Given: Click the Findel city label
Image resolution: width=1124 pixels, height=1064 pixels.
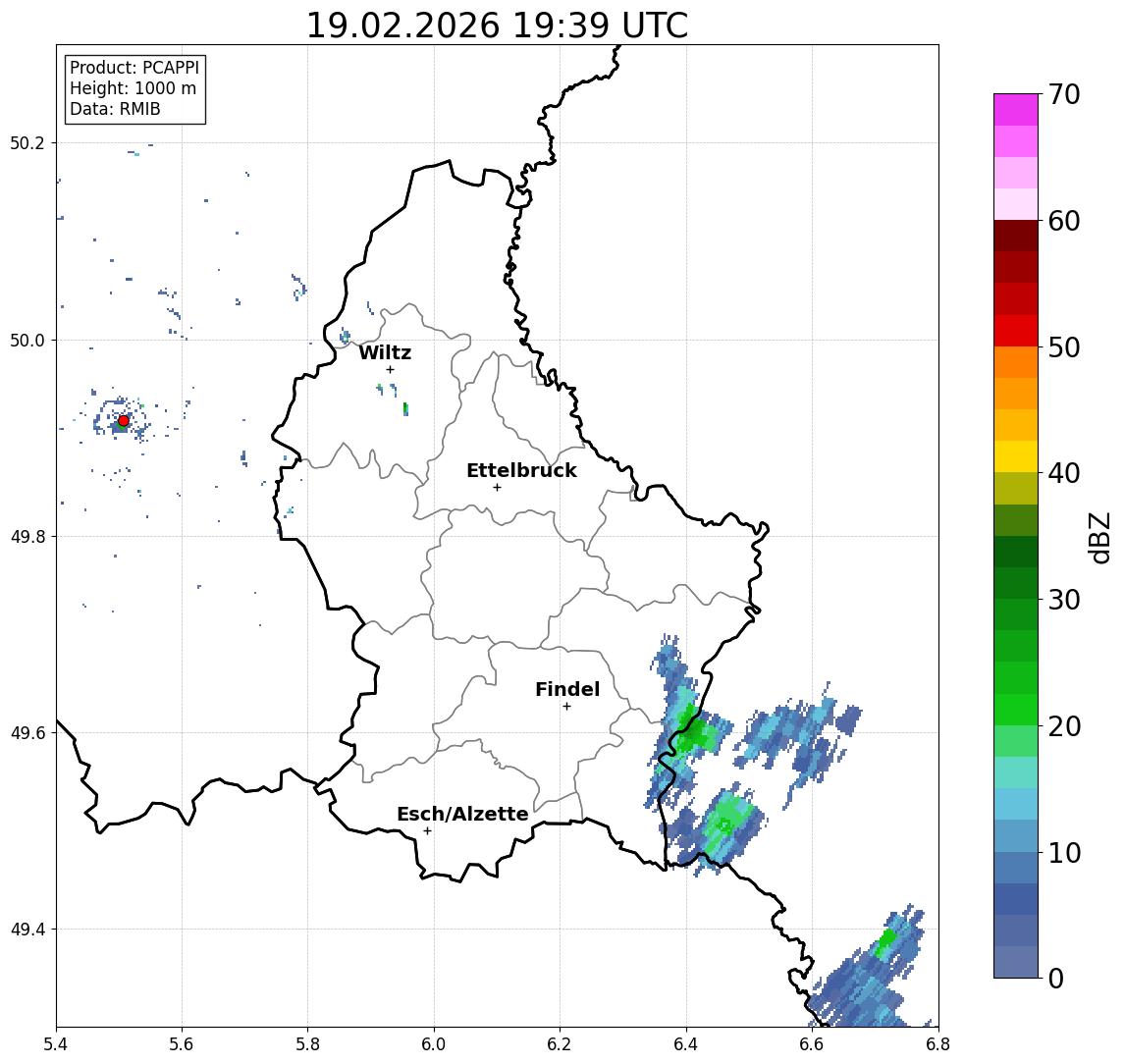Looking at the screenshot, I should [567, 689].
